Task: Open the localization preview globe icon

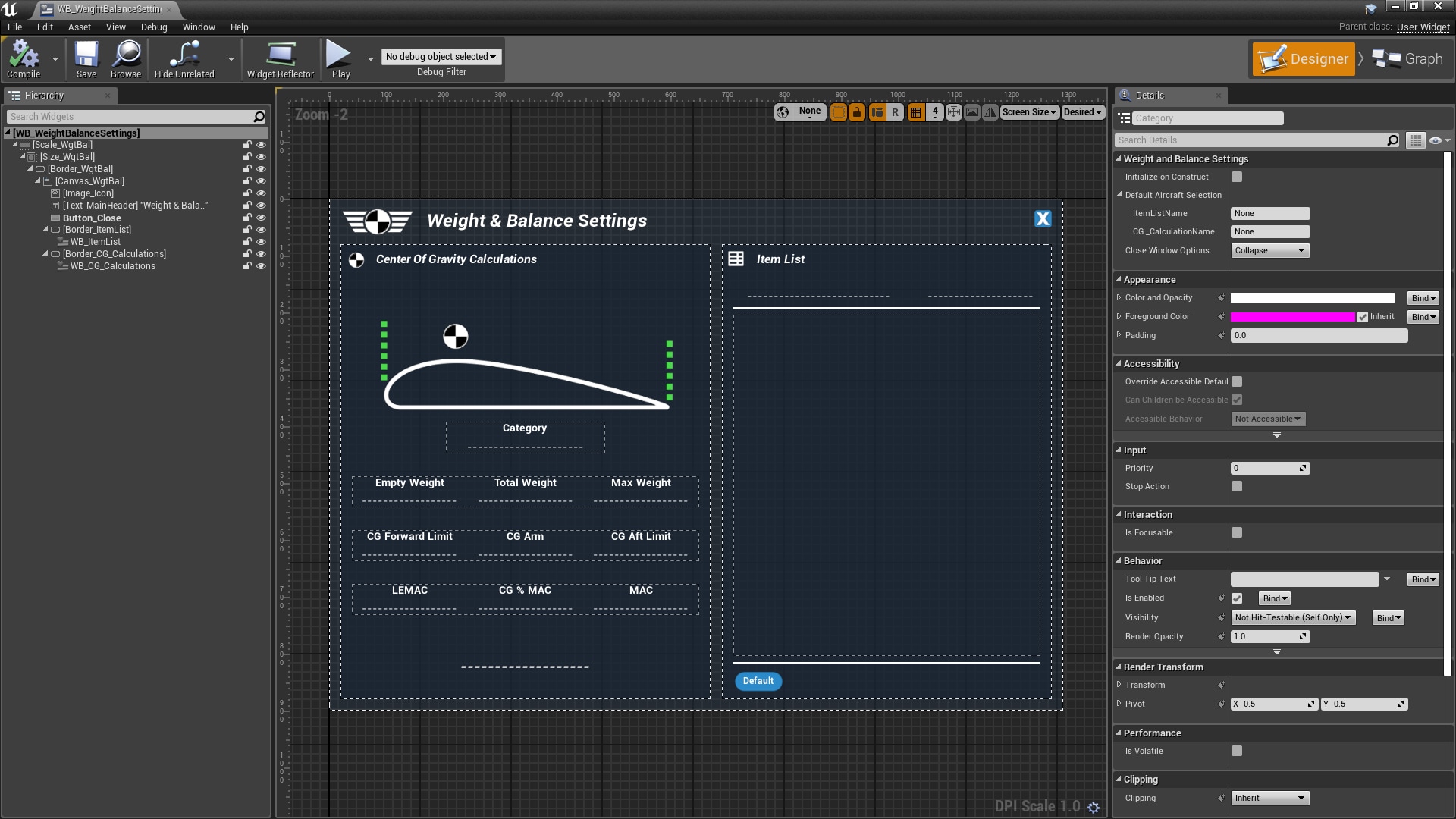Action: 783,111
